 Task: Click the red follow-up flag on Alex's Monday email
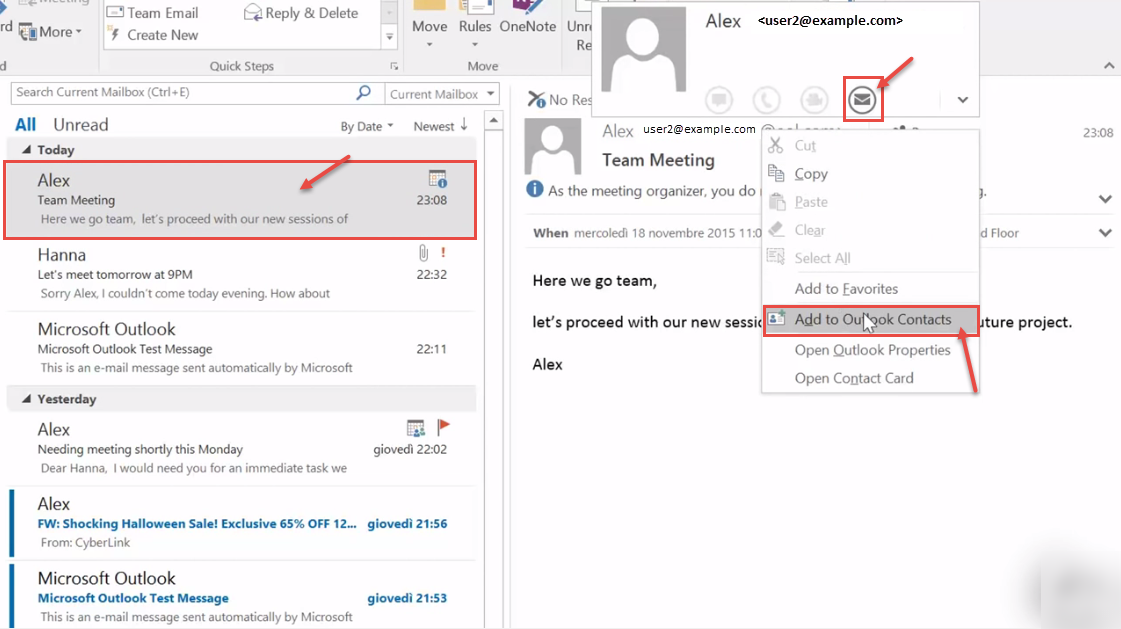[x=443, y=427]
